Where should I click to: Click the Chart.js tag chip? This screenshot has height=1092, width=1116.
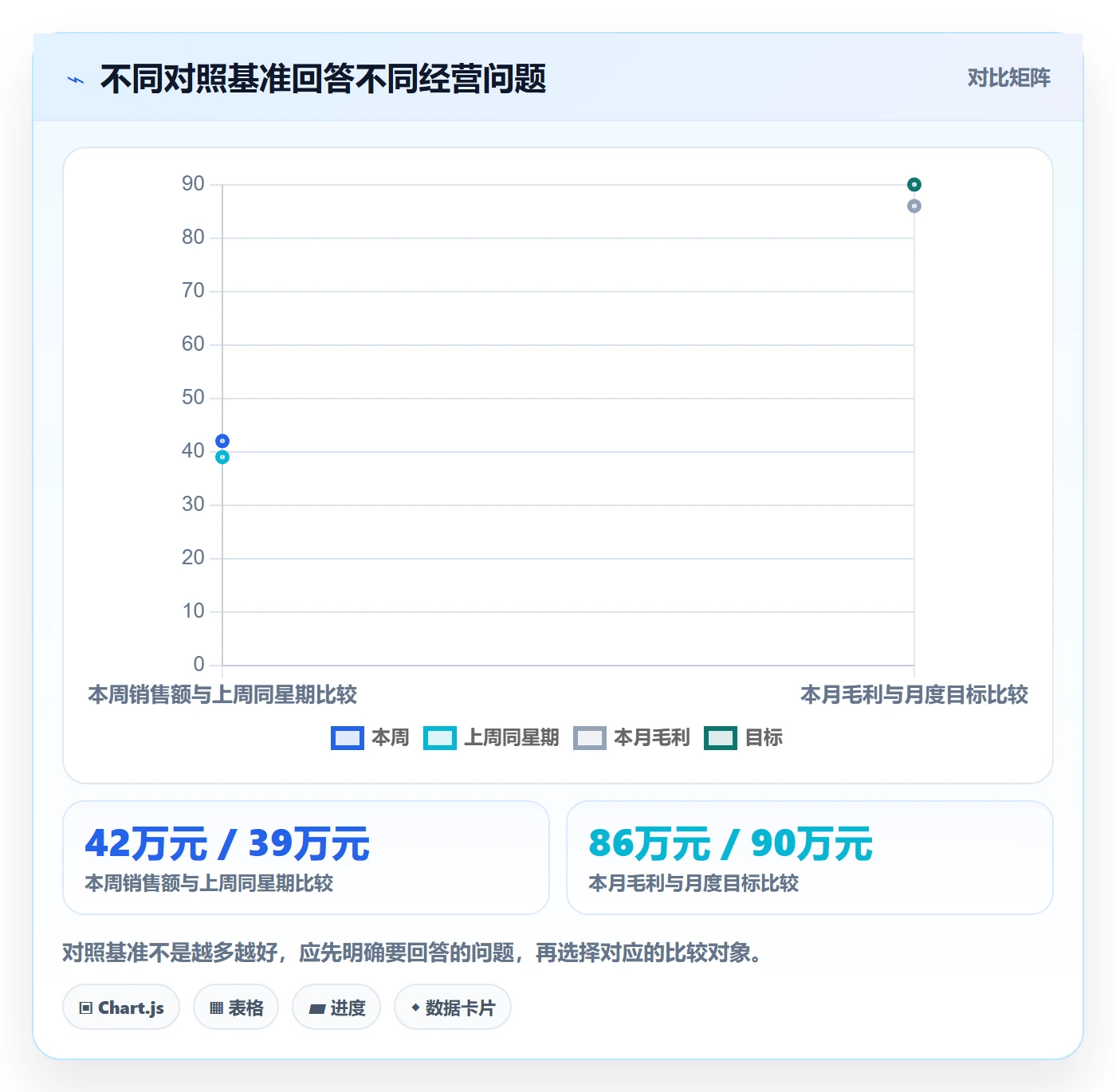click(x=121, y=1008)
